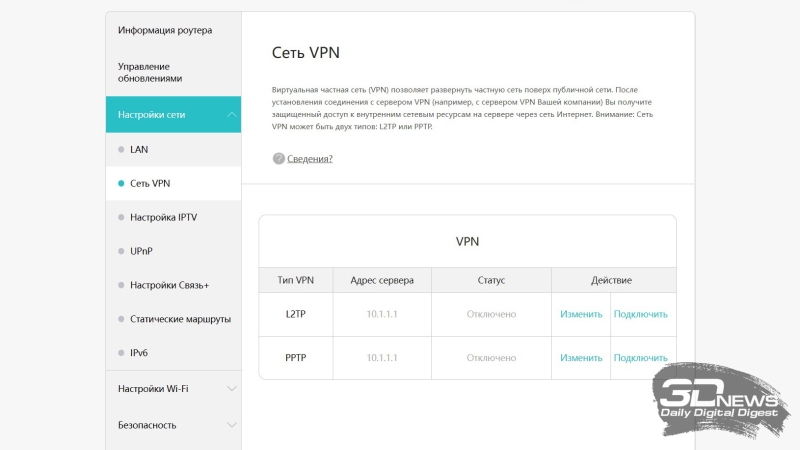Viewport: 800px width, 450px height.
Task: Click Изменить for the PPTP row
Action: pos(581,358)
